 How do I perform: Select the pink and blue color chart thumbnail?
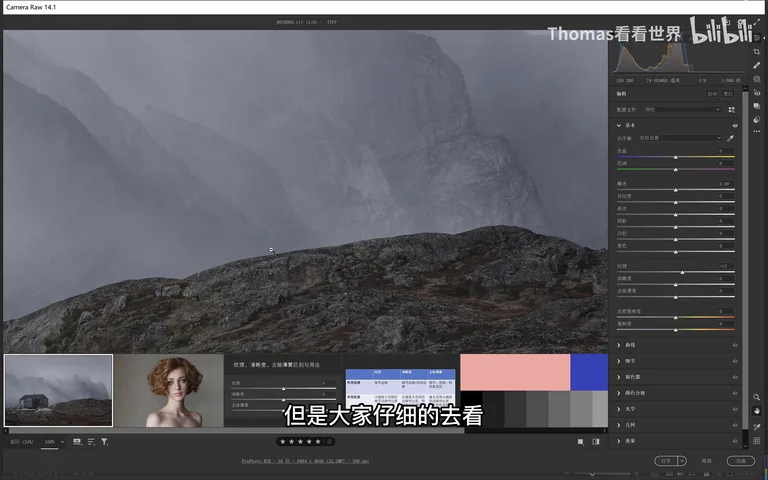(534, 390)
